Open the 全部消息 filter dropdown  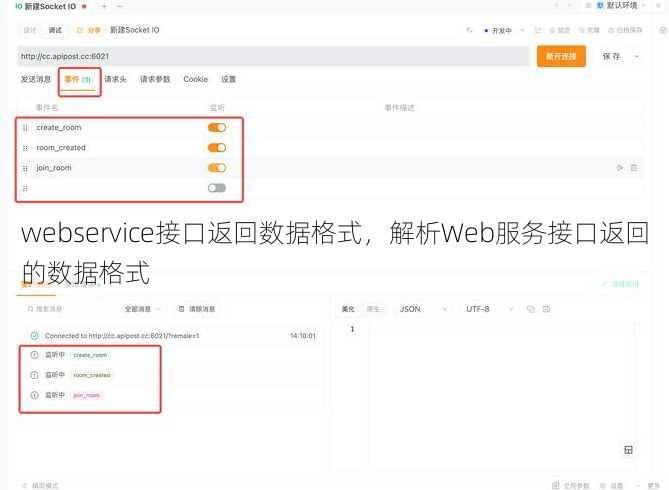click(x=142, y=309)
